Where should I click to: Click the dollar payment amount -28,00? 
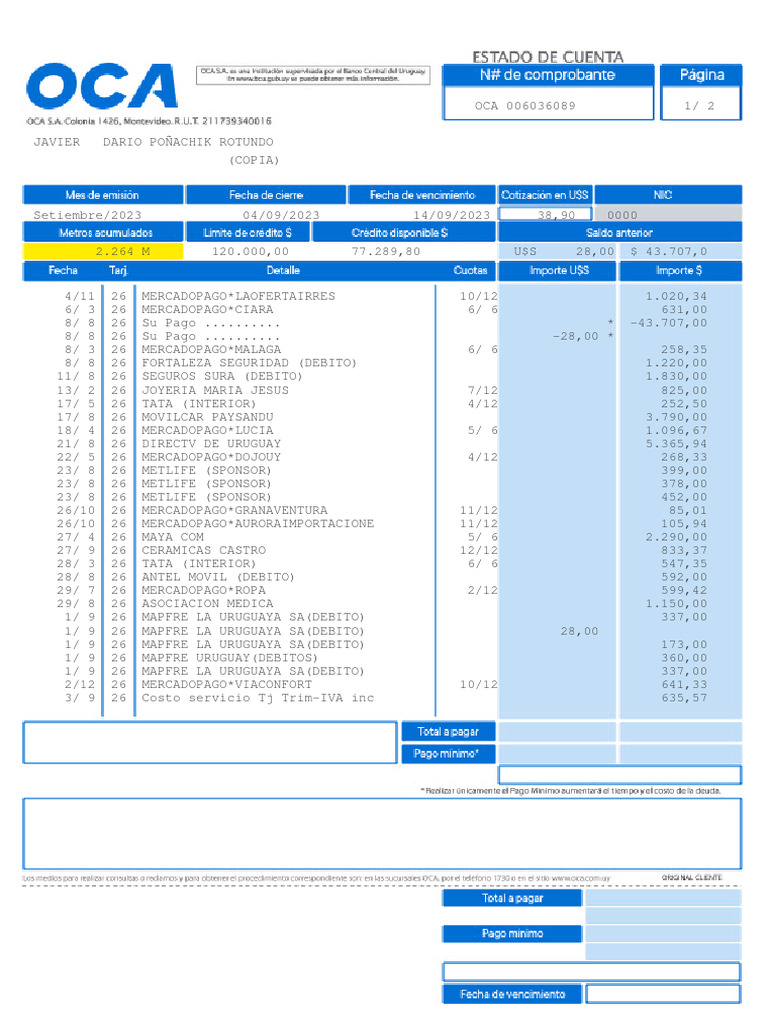coord(575,336)
